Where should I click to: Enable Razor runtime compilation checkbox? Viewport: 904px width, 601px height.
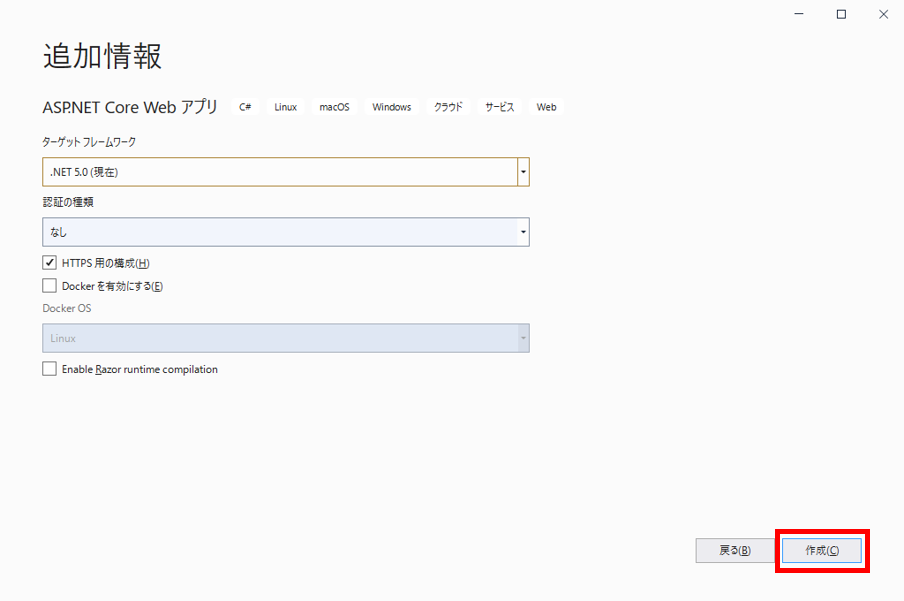50,369
